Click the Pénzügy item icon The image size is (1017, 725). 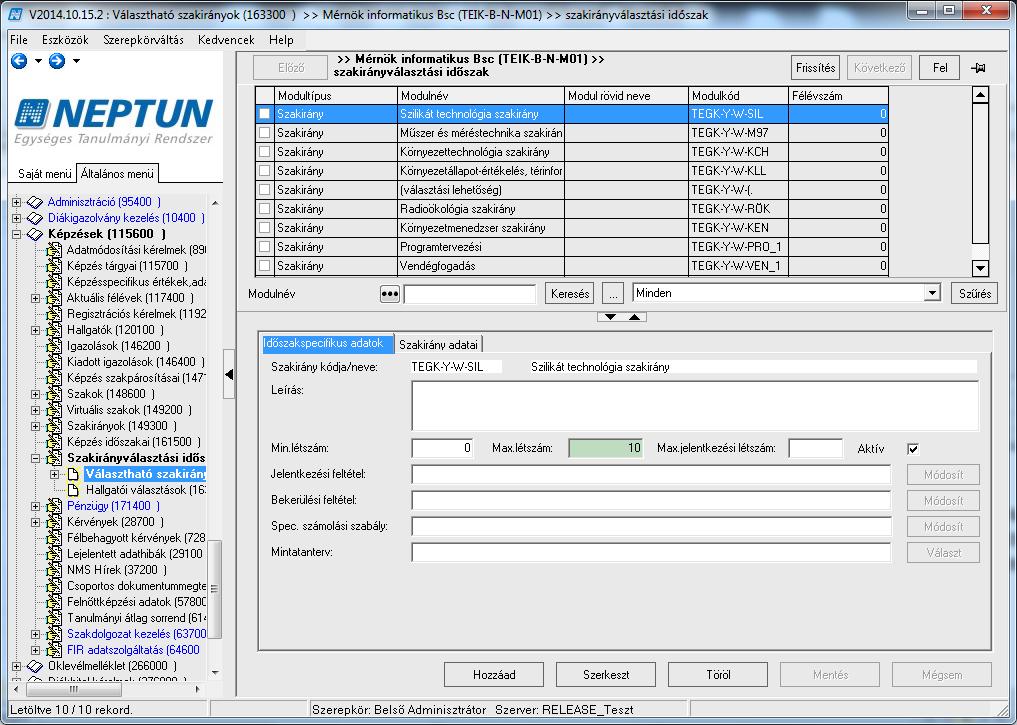(x=54, y=506)
